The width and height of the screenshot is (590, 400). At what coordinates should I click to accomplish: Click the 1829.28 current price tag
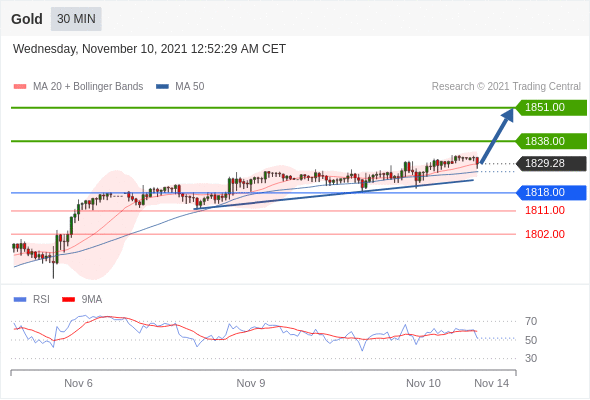551,163
